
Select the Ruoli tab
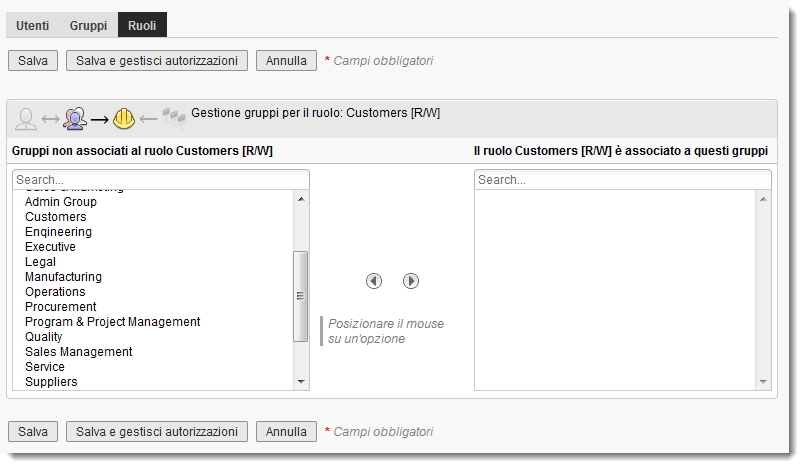click(x=142, y=26)
